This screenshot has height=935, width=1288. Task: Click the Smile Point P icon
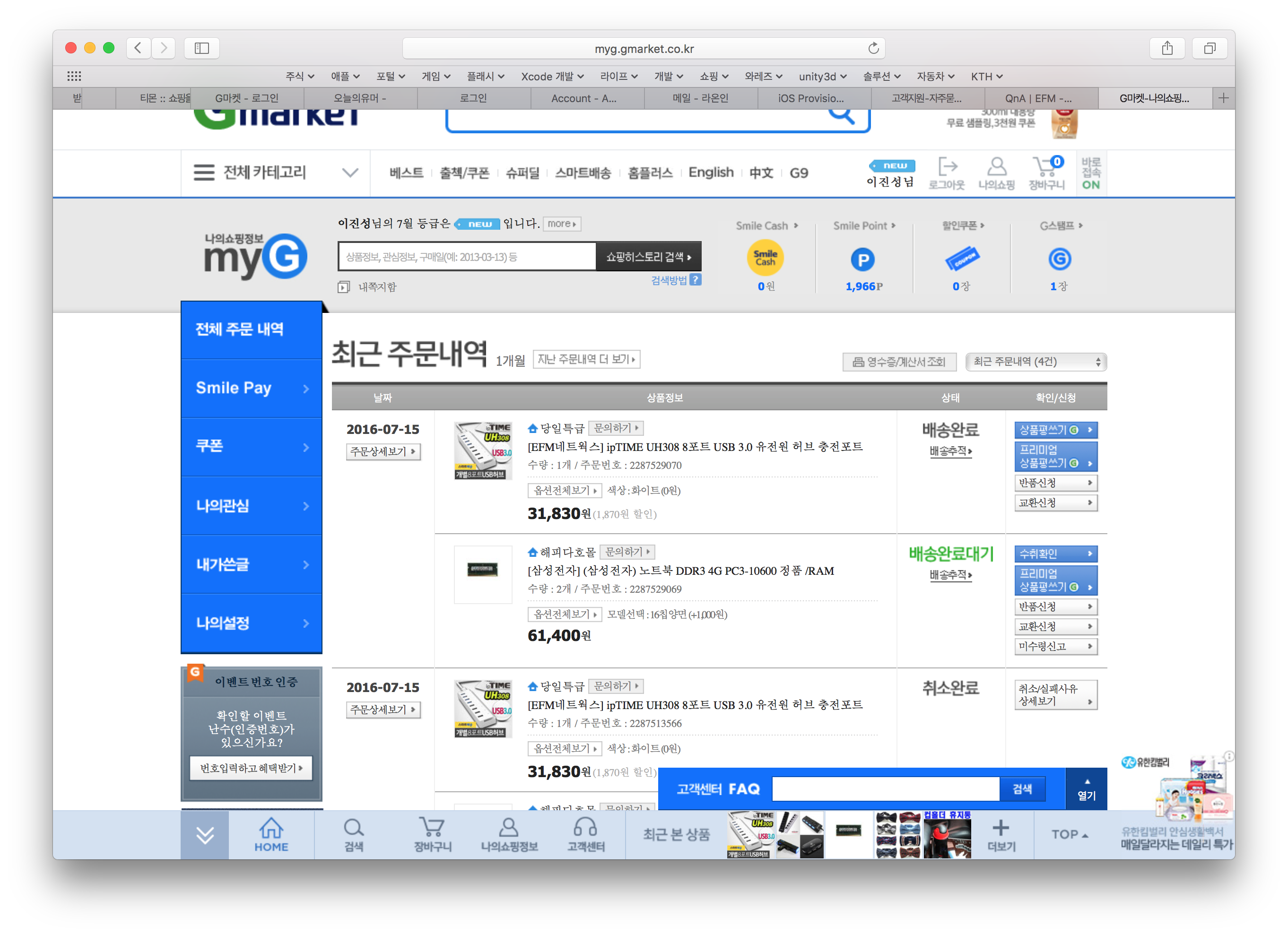(862, 260)
